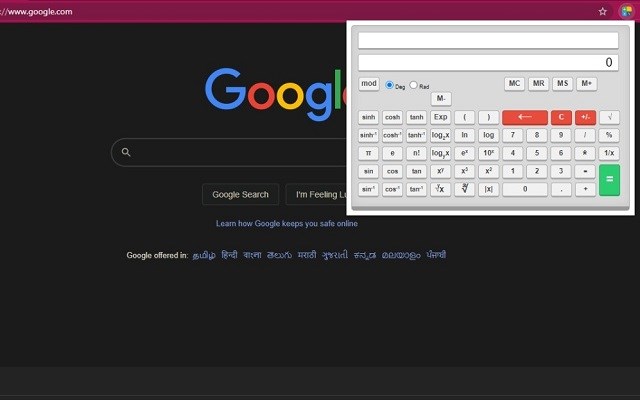Click the Google Search button
Image resolution: width=640 pixels, height=400 pixels.
tap(240, 194)
